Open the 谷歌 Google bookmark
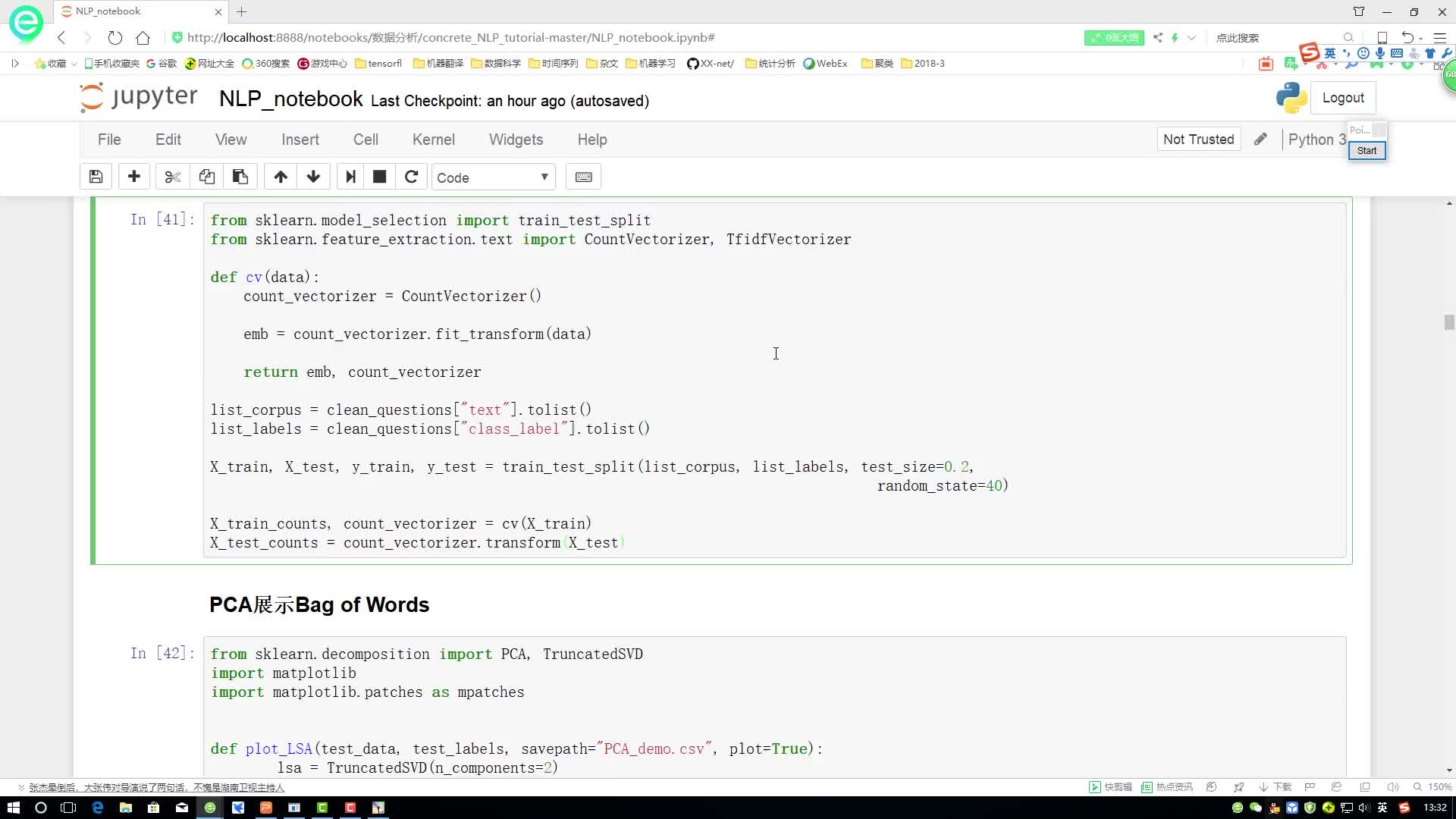Image resolution: width=1456 pixels, height=819 pixels. (x=162, y=63)
